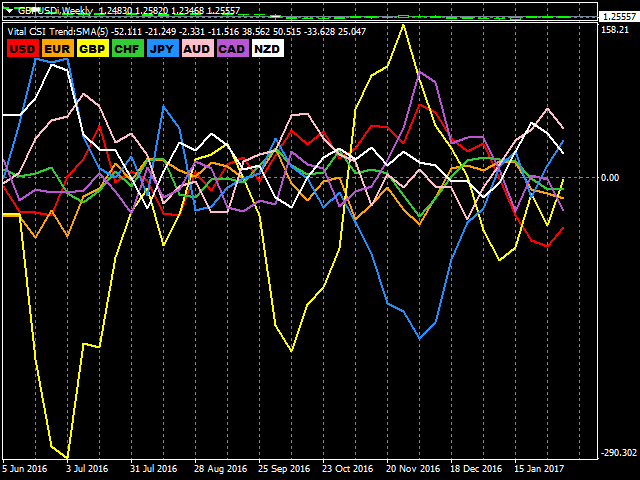This screenshot has width=640, height=480.
Task: Select the 15 Jan 2017 date label
Action: [x=539, y=469]
